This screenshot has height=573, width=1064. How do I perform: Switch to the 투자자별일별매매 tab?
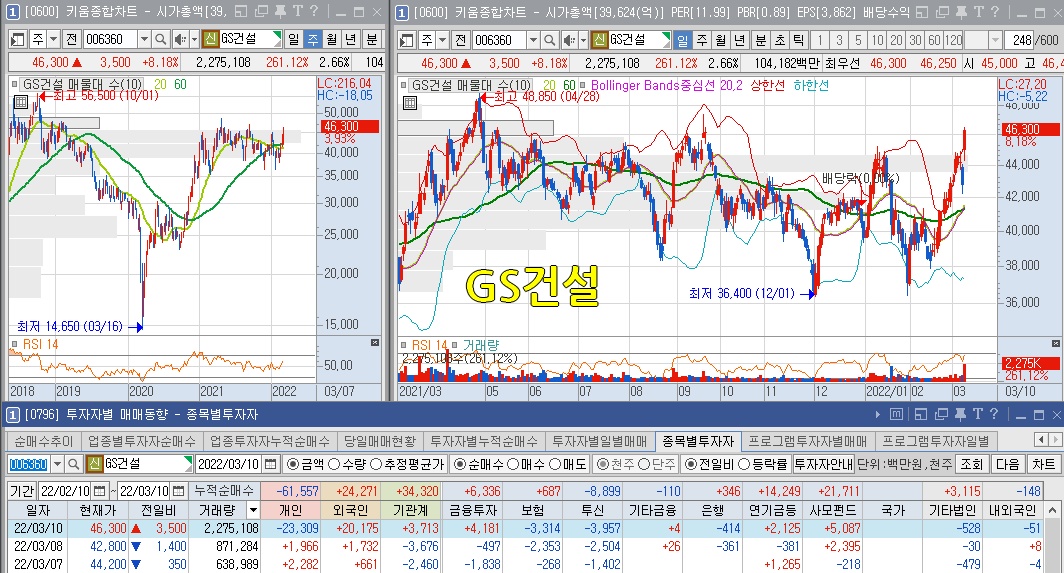(600, 441)
